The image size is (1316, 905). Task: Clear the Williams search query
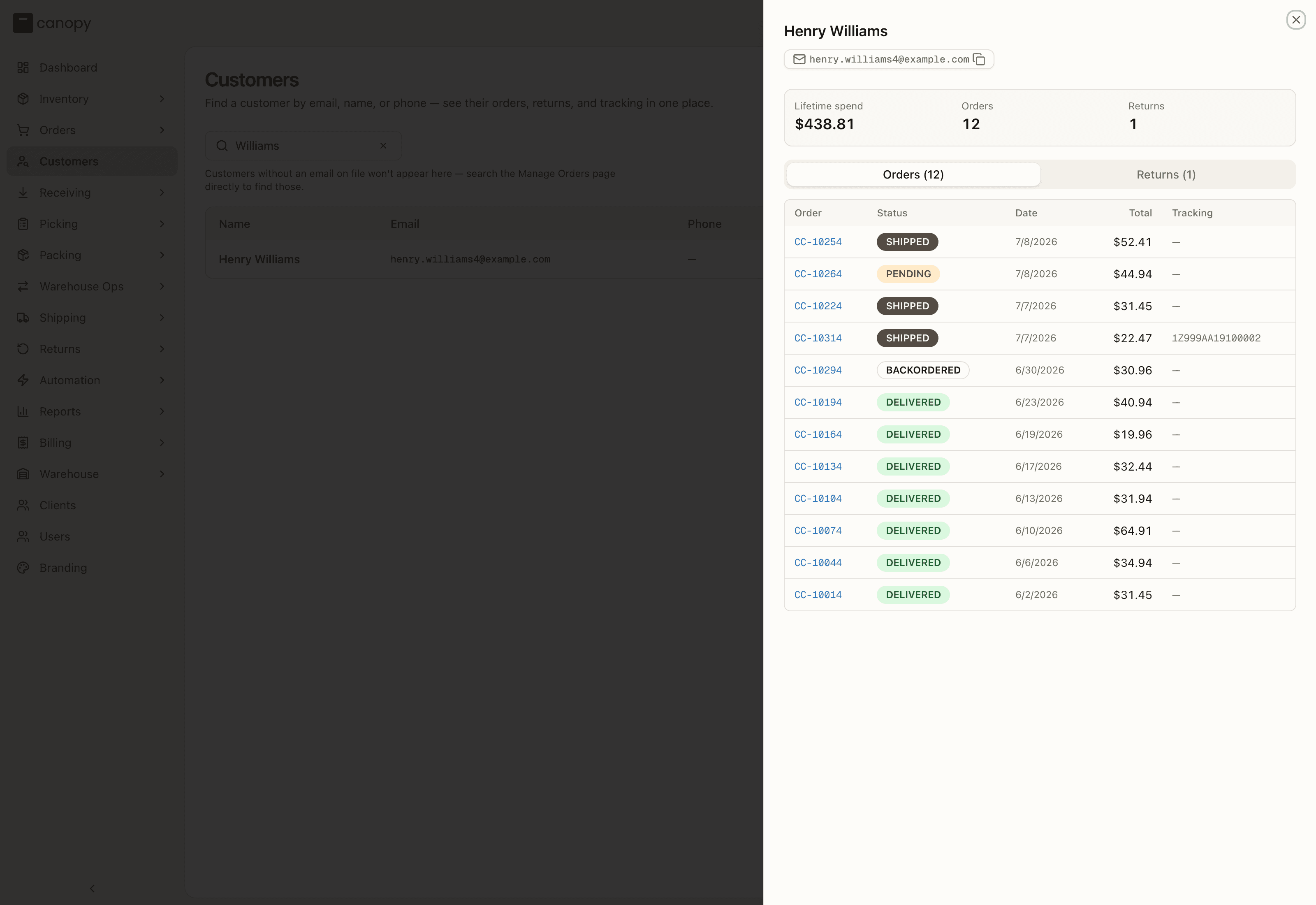click(x=383, y=146)
